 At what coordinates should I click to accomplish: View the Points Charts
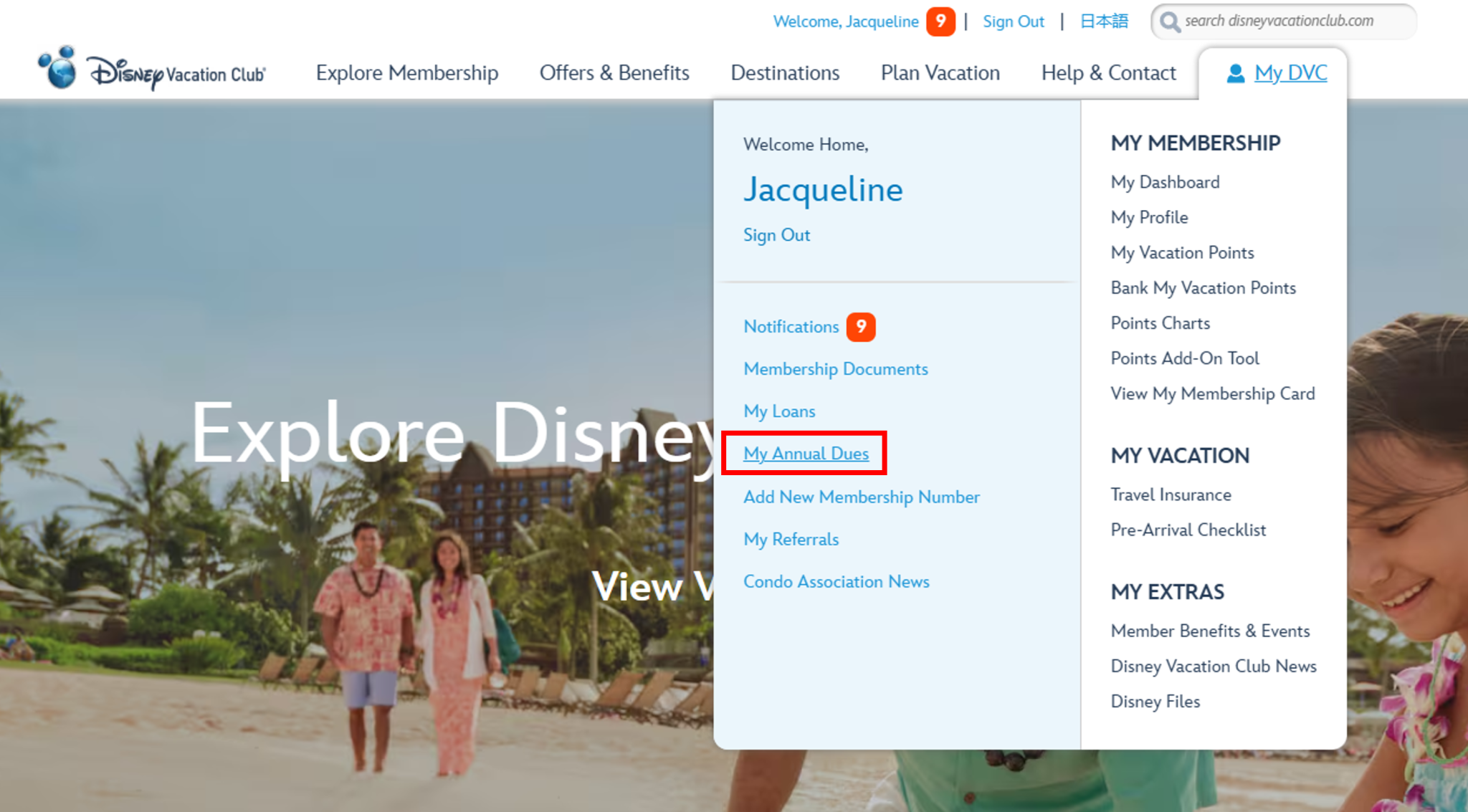click(x=1160, y=323)
